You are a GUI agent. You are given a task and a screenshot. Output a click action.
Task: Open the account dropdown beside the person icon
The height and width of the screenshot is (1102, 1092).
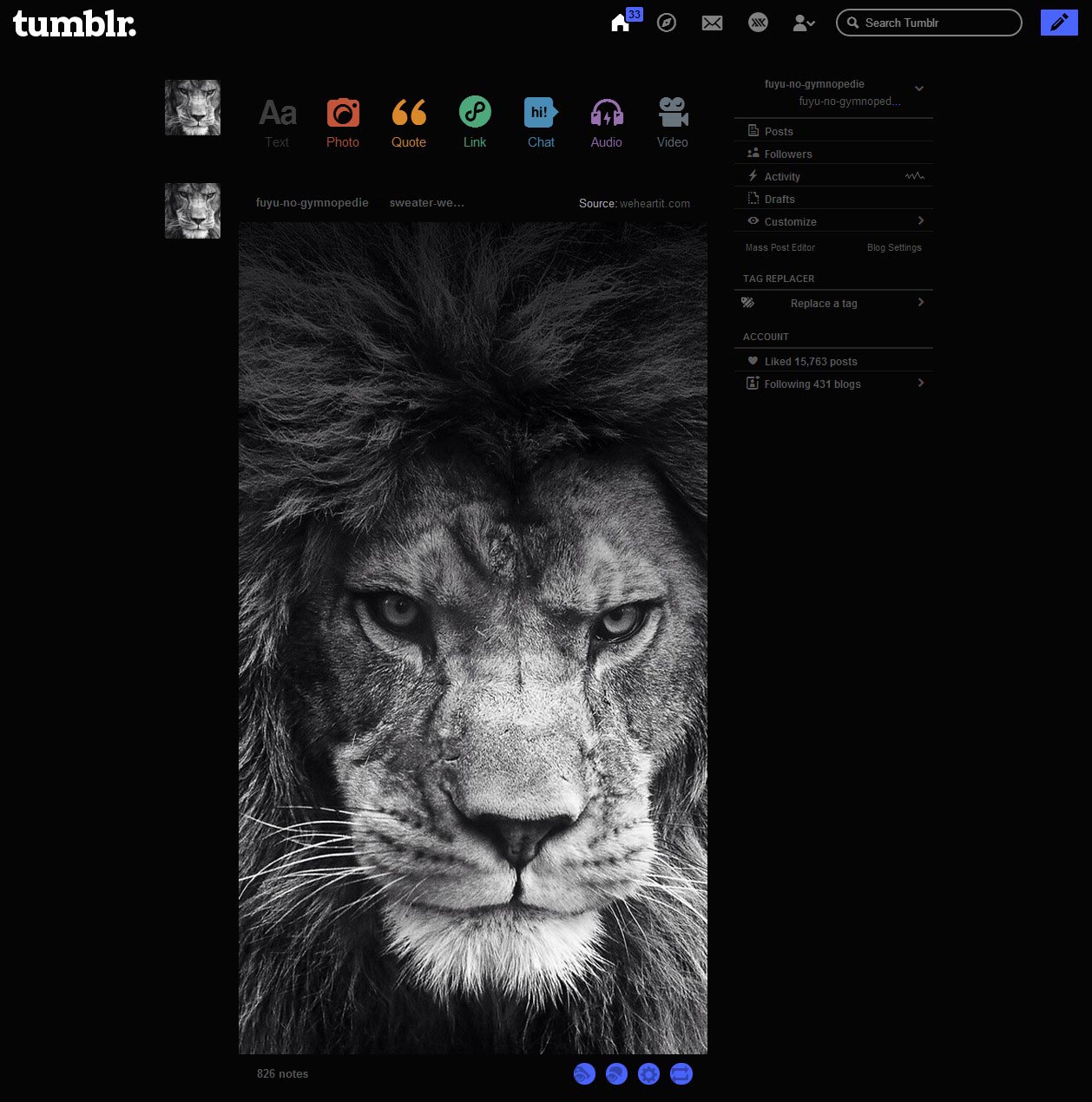click(803, 23)
